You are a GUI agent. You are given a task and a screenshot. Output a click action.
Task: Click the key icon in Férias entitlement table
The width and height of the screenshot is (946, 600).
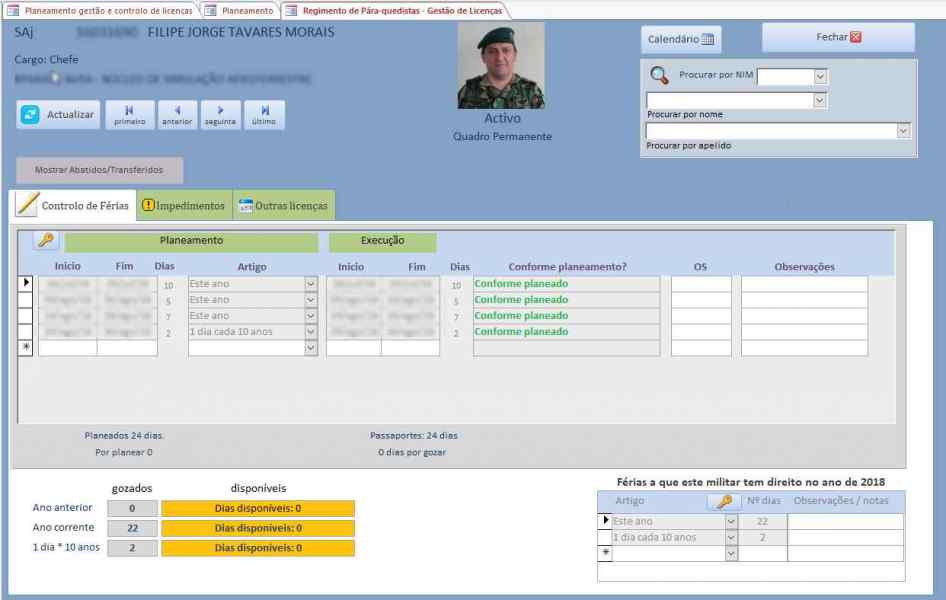[723, 501]
